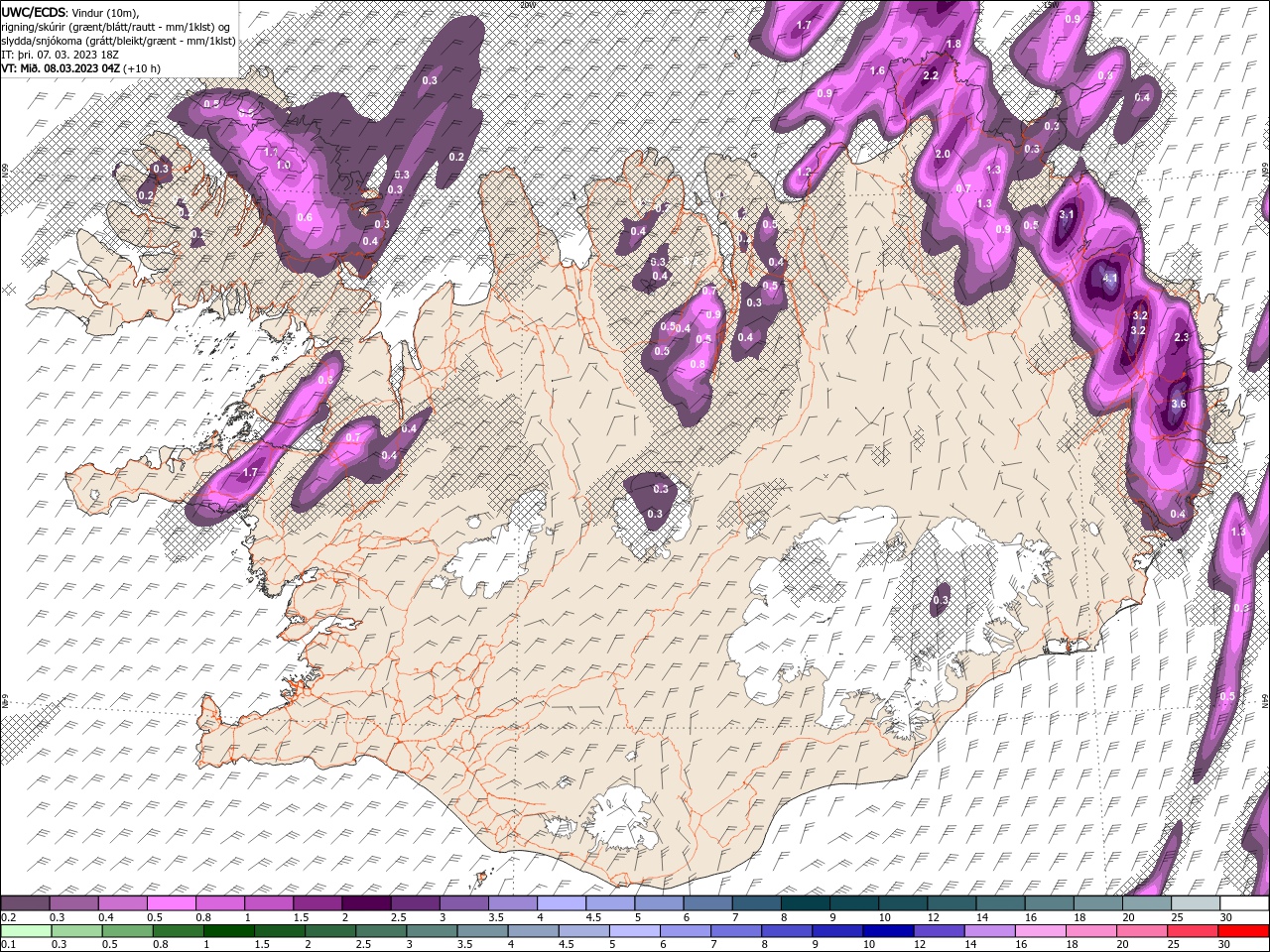
Task: Click the 3.1 precipitation value on the map
Action: (x=1067, y=214)
